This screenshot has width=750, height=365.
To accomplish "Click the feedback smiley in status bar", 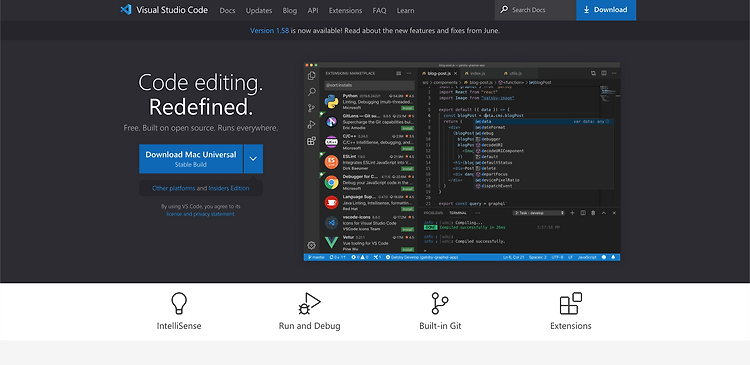I will pyautogui.click(x=604, y=257).
